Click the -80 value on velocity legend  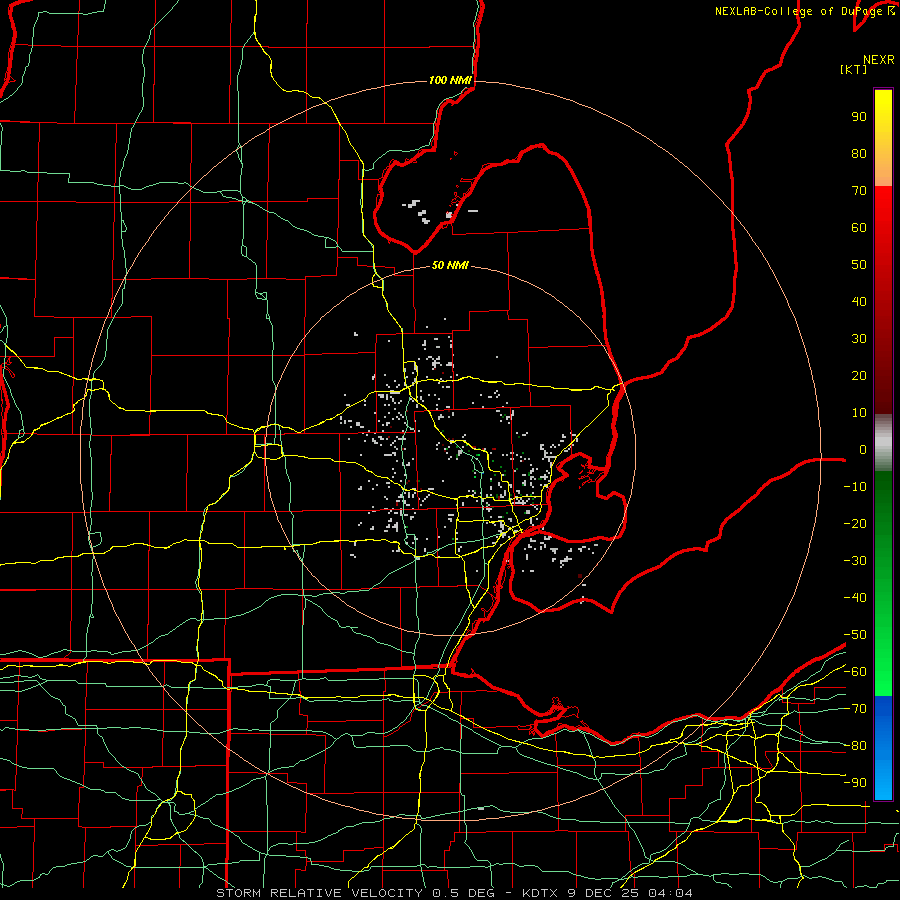click(x=855, y=746)
